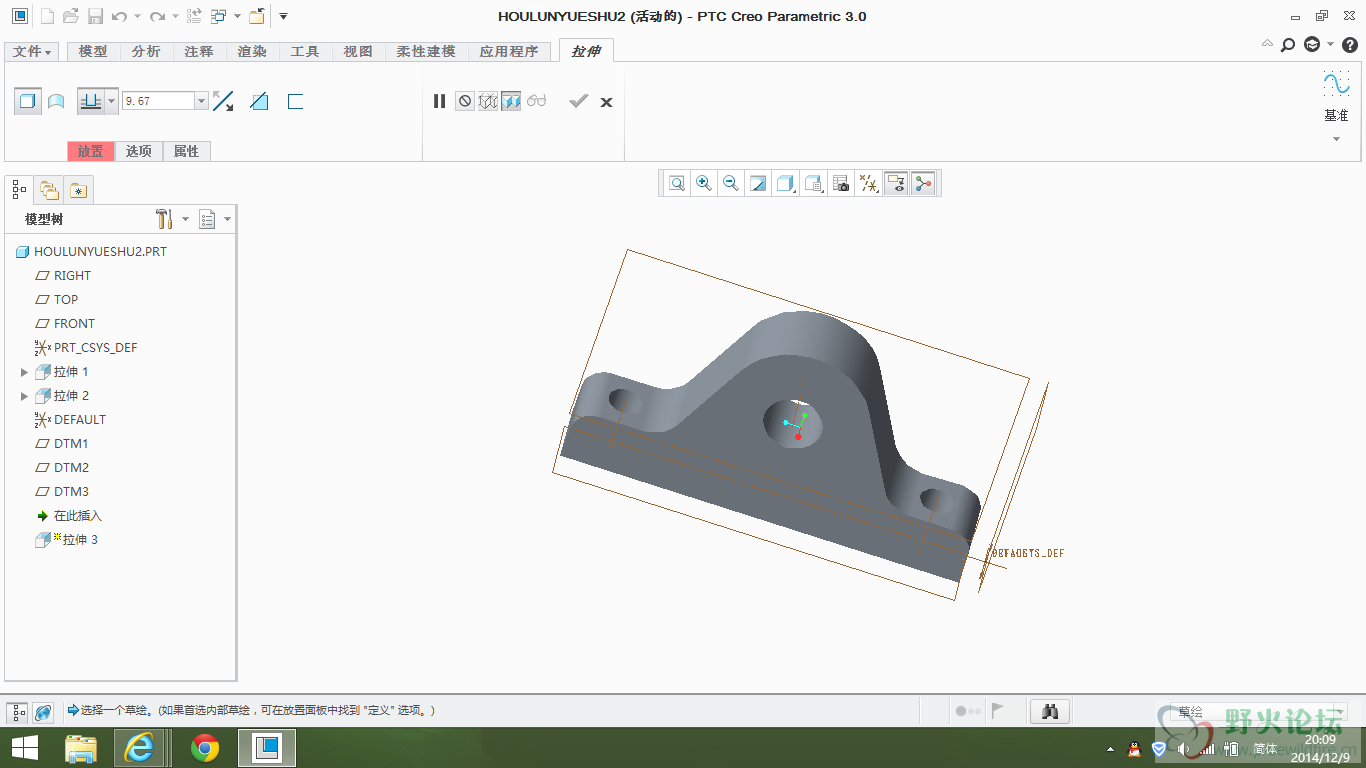Click the repaint screen icon
This screenshot has width=1366, height=768.
(758, 183)
